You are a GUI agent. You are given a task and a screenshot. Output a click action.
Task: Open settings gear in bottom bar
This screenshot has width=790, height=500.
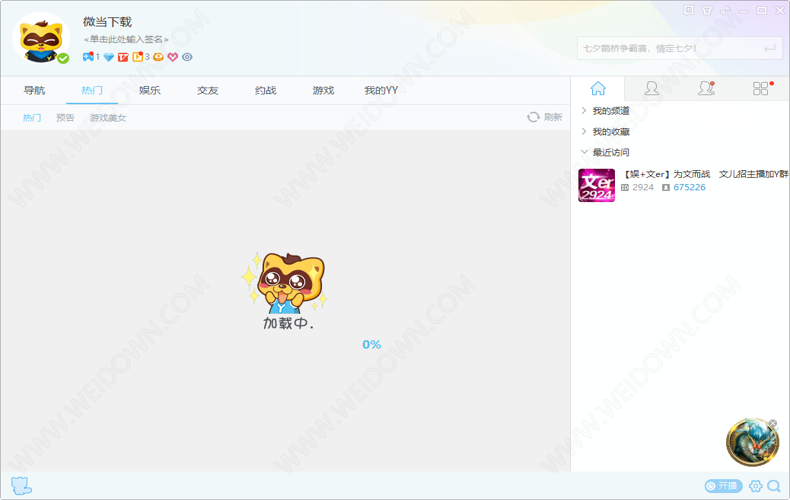point(756,486)
